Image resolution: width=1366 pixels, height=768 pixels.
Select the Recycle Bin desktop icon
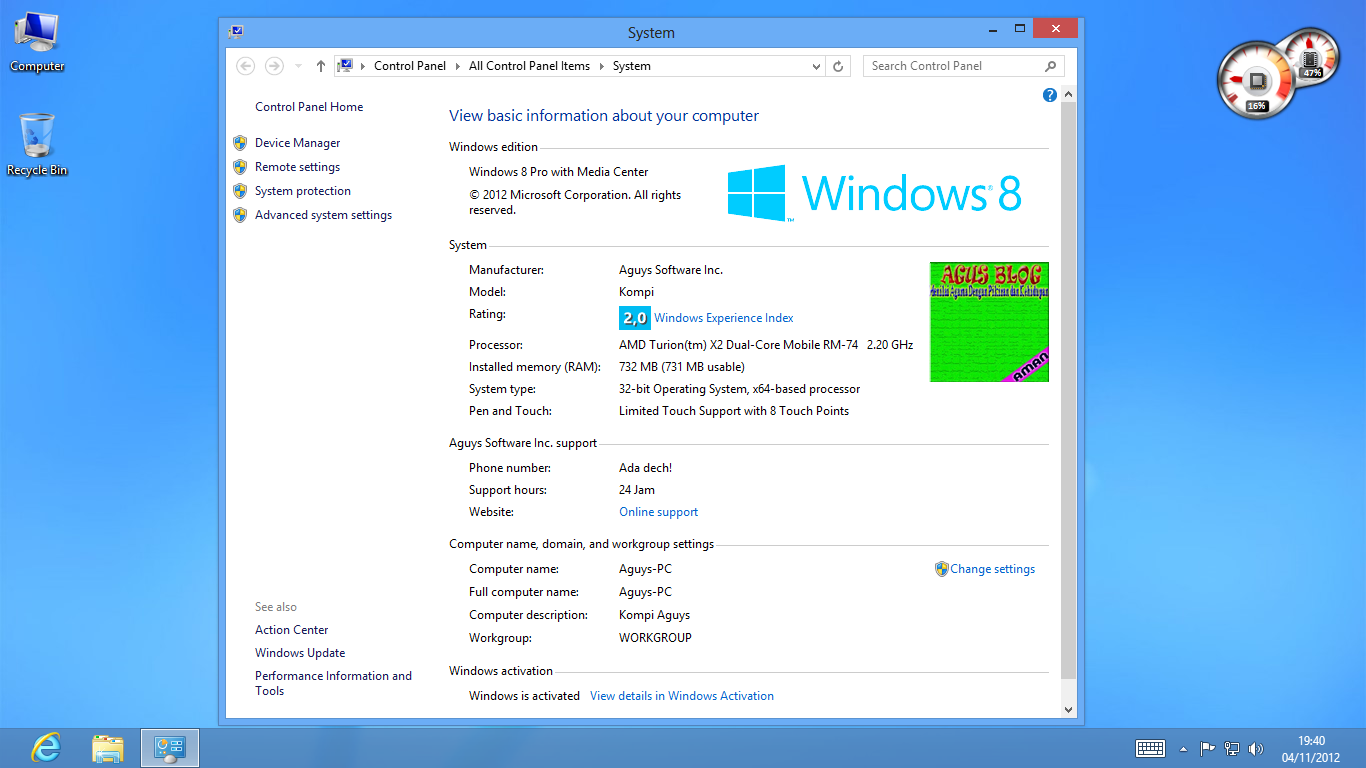(37, 145)
